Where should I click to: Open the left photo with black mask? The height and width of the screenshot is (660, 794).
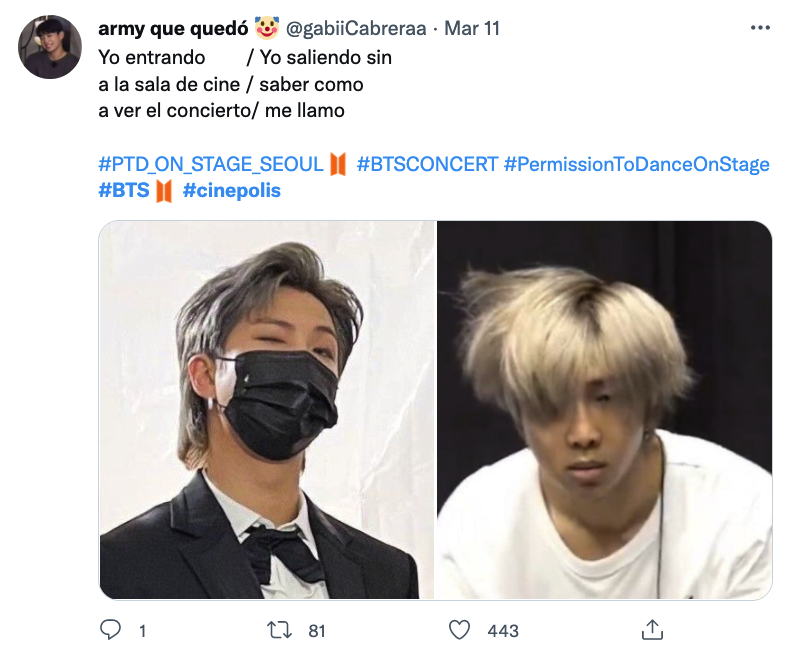[x=267, y=410]
